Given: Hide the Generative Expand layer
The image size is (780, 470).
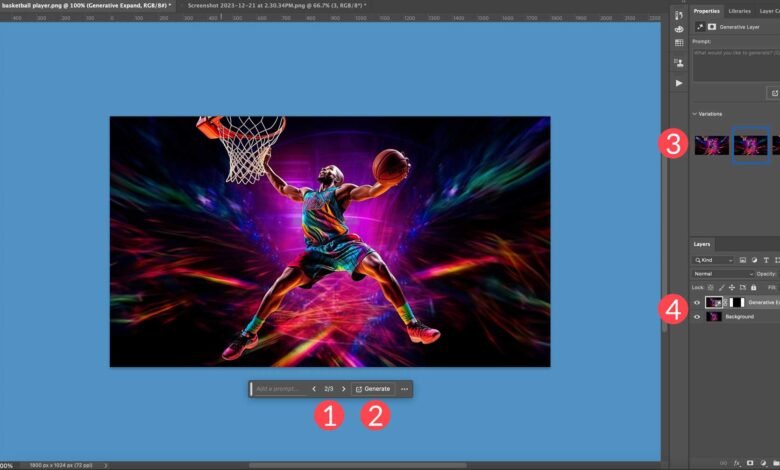Looking at the screenshot, I should 697,302.
